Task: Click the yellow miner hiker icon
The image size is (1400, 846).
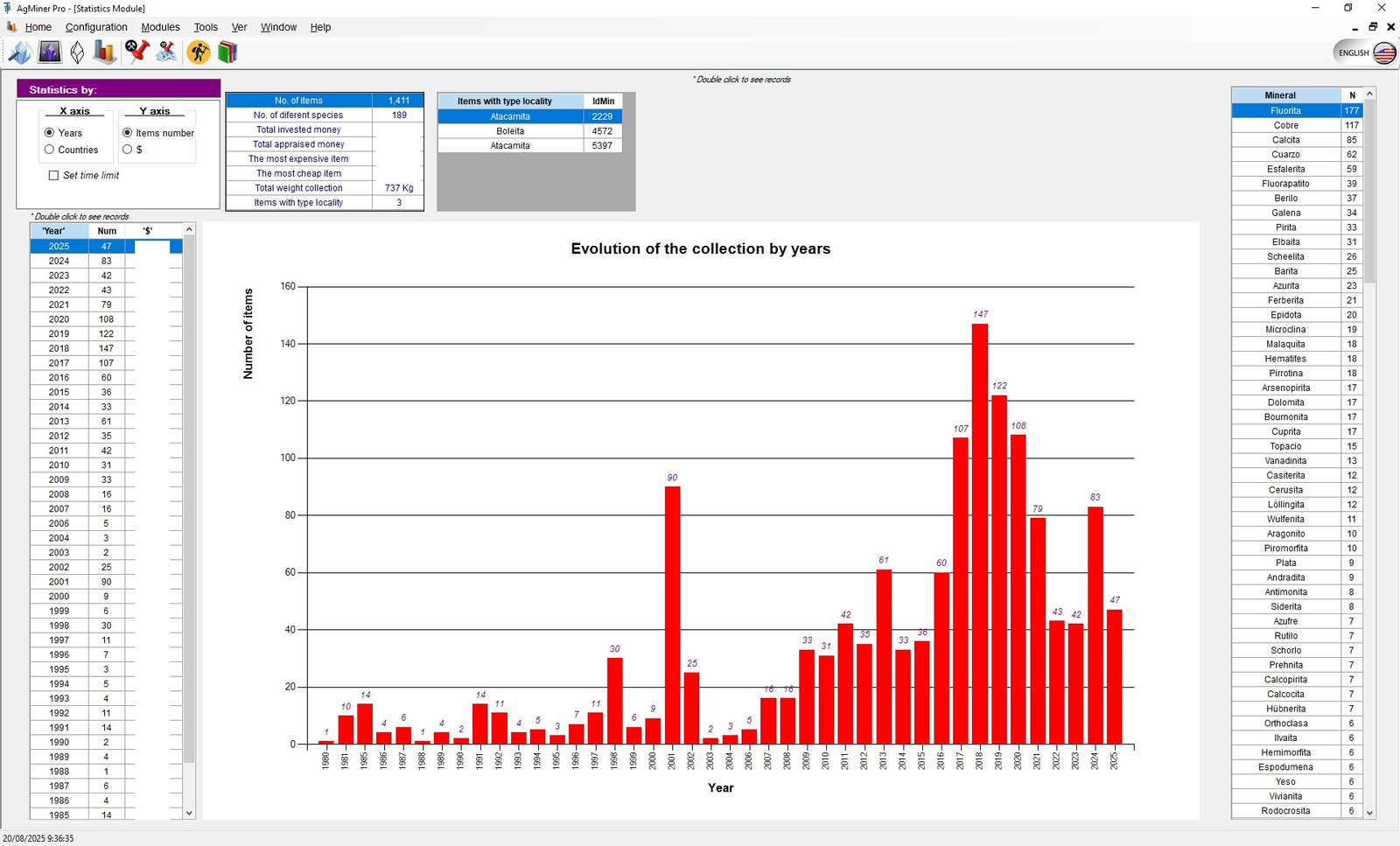Action: coord(199,52)
